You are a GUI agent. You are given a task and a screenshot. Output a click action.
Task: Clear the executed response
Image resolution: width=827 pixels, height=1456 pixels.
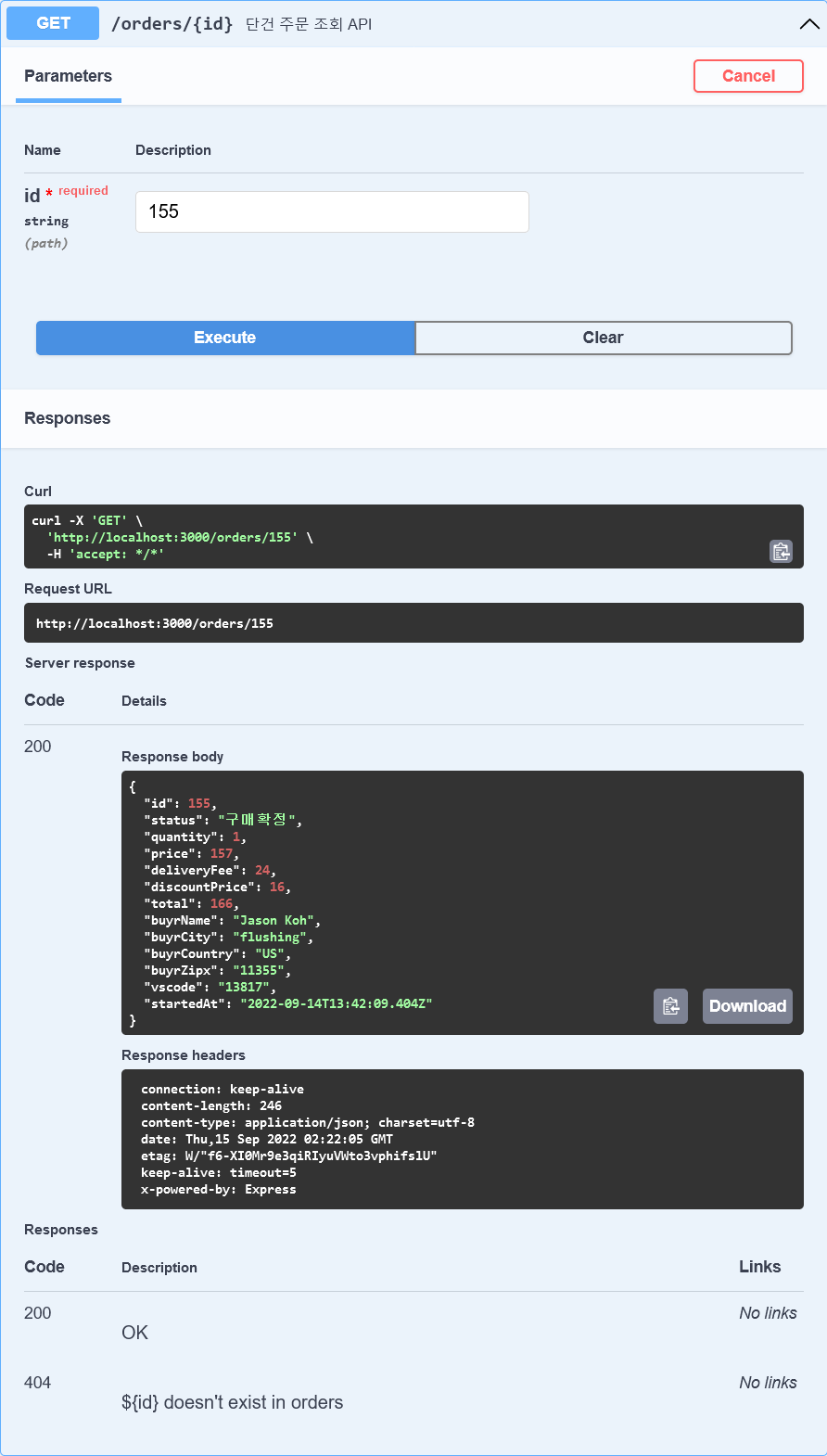[604, 338]
